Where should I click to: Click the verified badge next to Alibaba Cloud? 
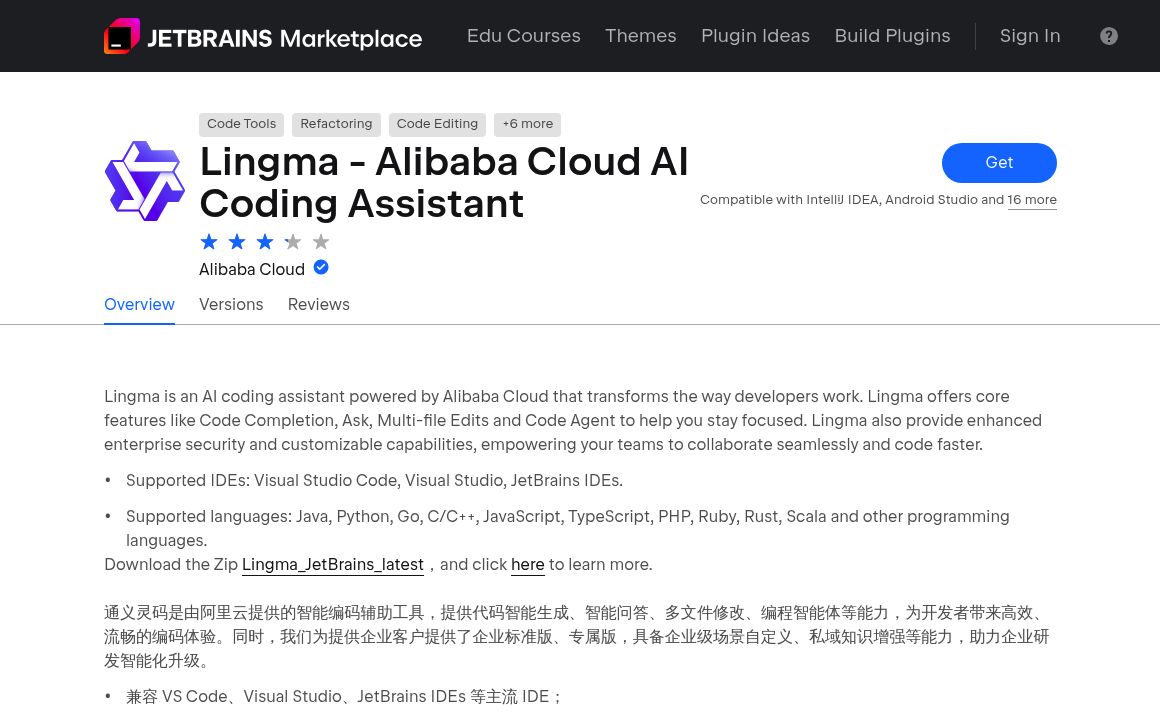coord(321,267)
